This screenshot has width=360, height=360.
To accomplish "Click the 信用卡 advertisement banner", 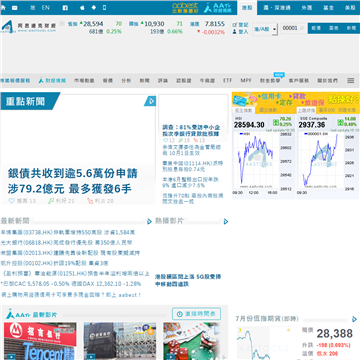I will pyautogui.click(x=296, y=99).
